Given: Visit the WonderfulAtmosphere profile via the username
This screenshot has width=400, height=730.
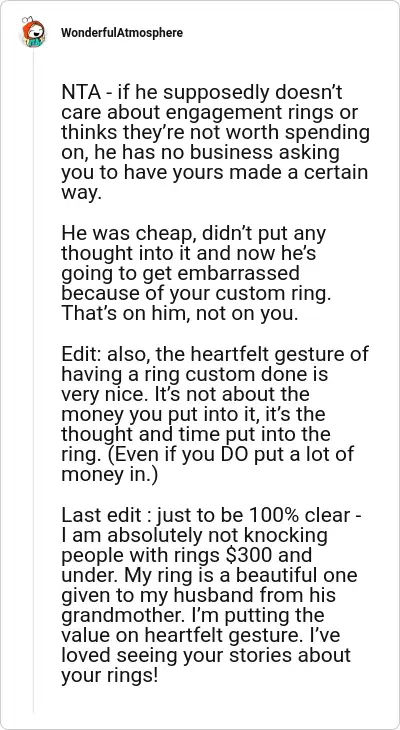Looking at the screenshot, I should (122, 33).
